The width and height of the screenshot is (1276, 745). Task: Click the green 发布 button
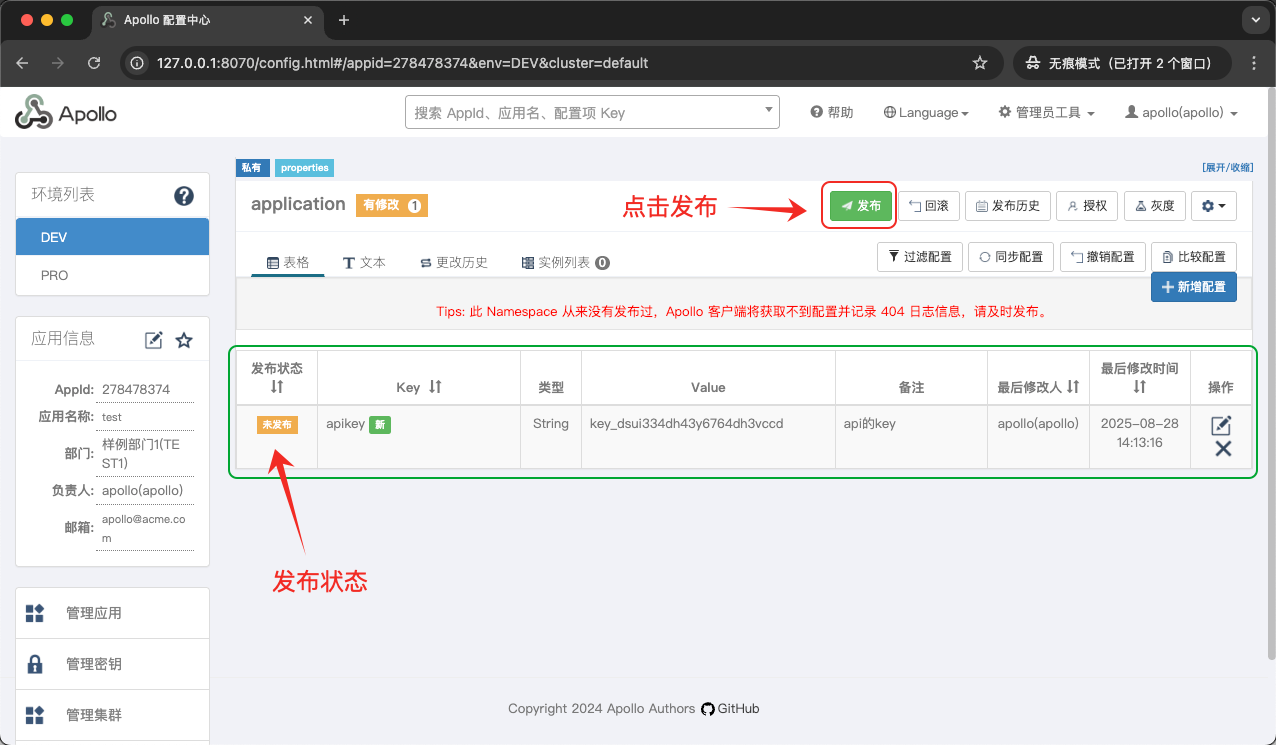[x=860, y=206]
